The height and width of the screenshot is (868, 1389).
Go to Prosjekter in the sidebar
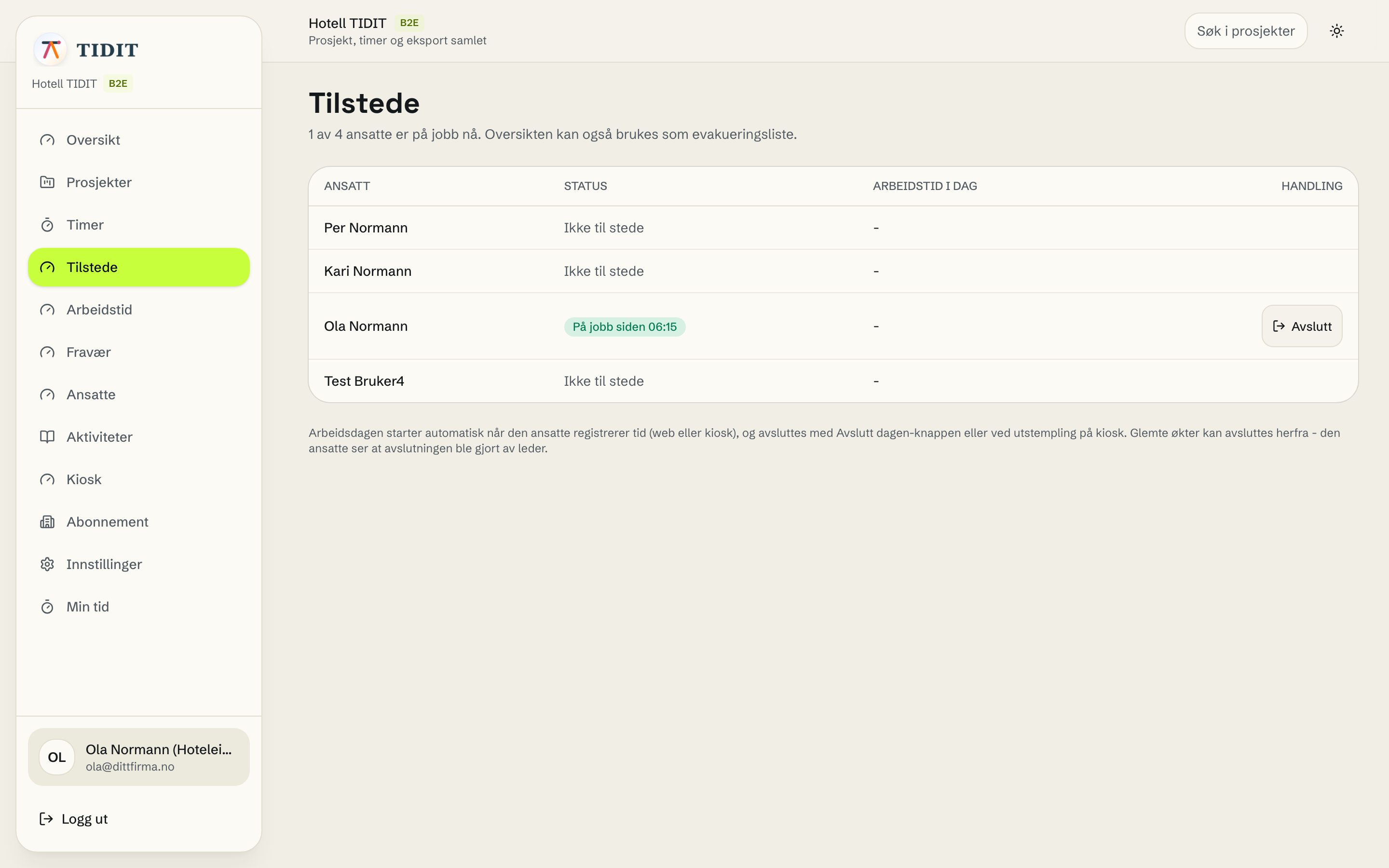click(139, 183)
